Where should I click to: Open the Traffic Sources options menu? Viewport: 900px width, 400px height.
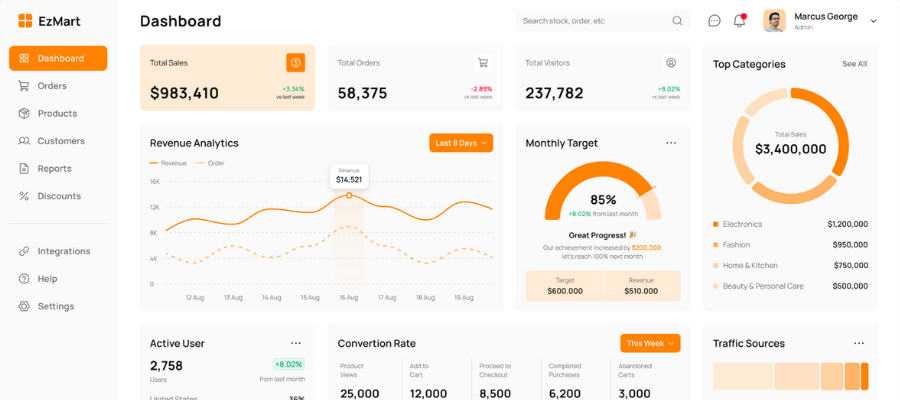click(859, 343)
